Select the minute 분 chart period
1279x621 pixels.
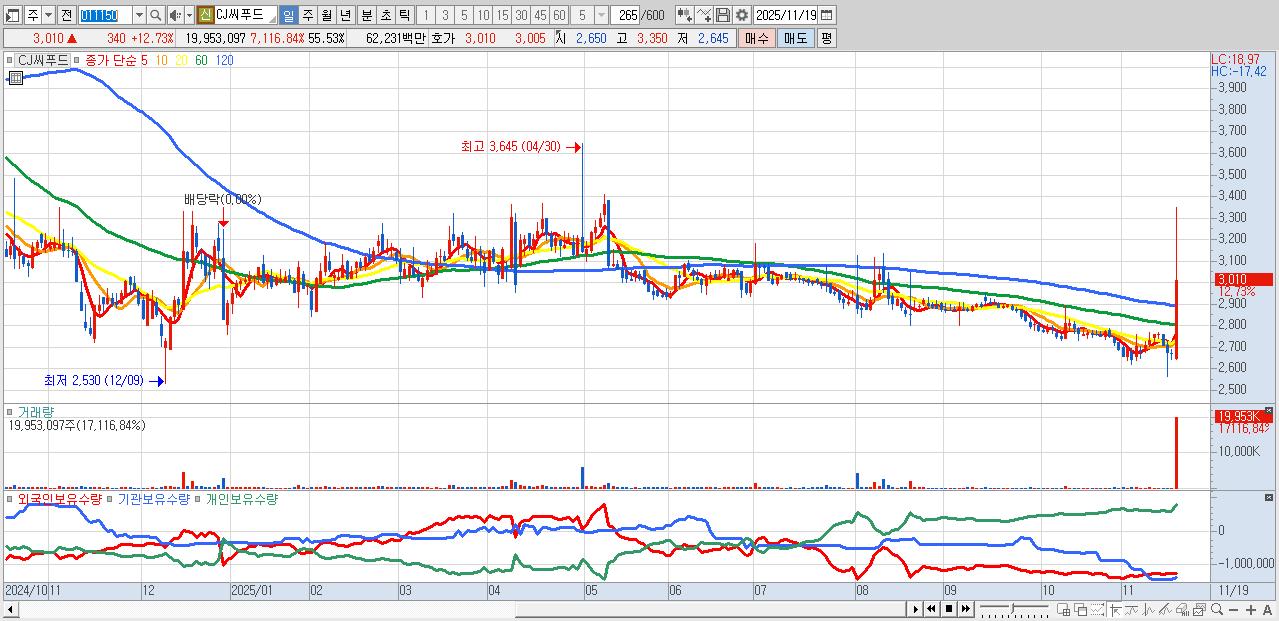tap(366, 15)
